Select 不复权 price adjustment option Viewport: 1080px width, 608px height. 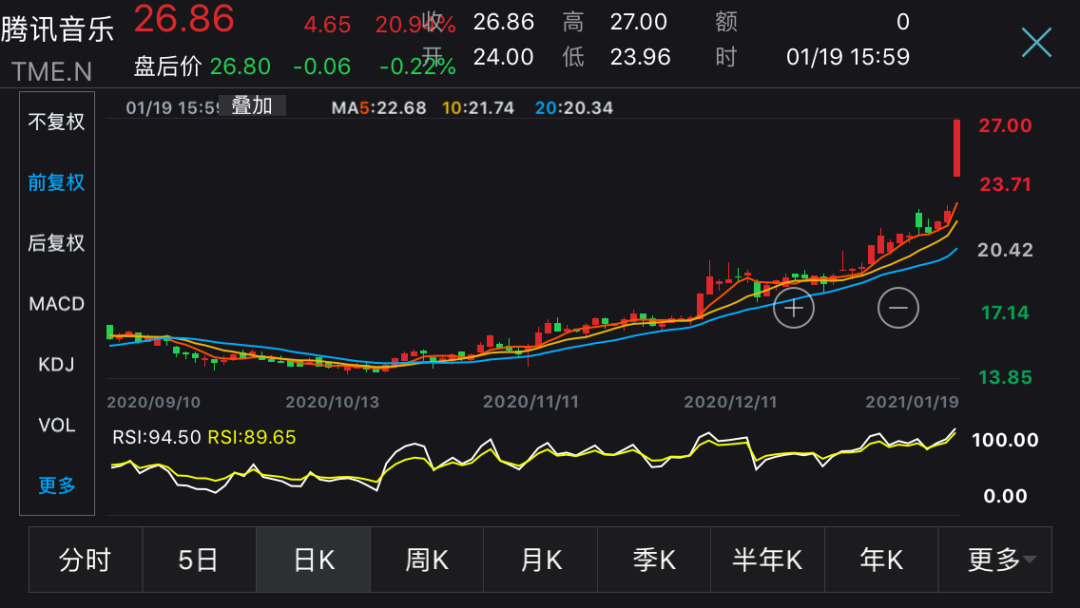56,122
